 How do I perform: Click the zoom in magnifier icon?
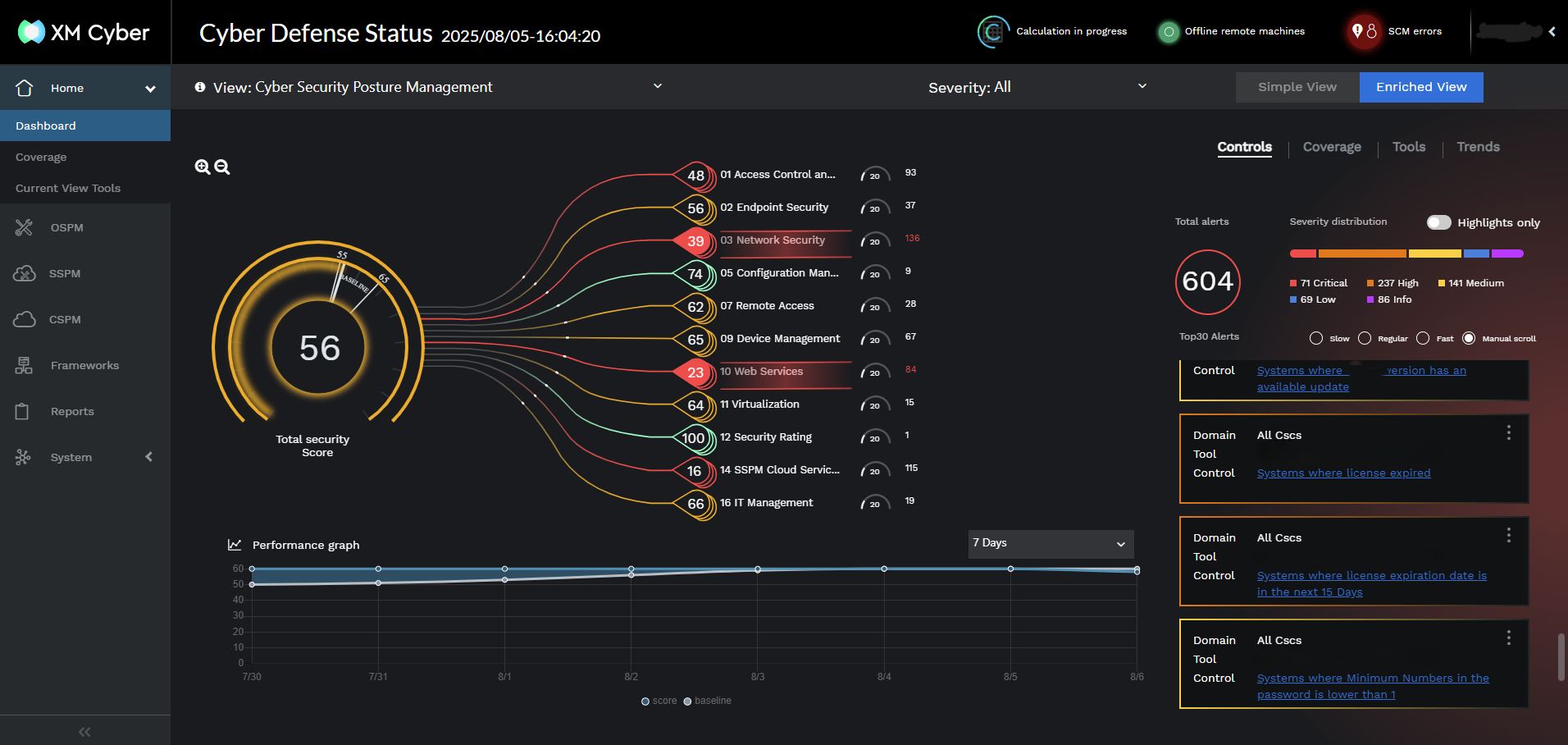203,167
